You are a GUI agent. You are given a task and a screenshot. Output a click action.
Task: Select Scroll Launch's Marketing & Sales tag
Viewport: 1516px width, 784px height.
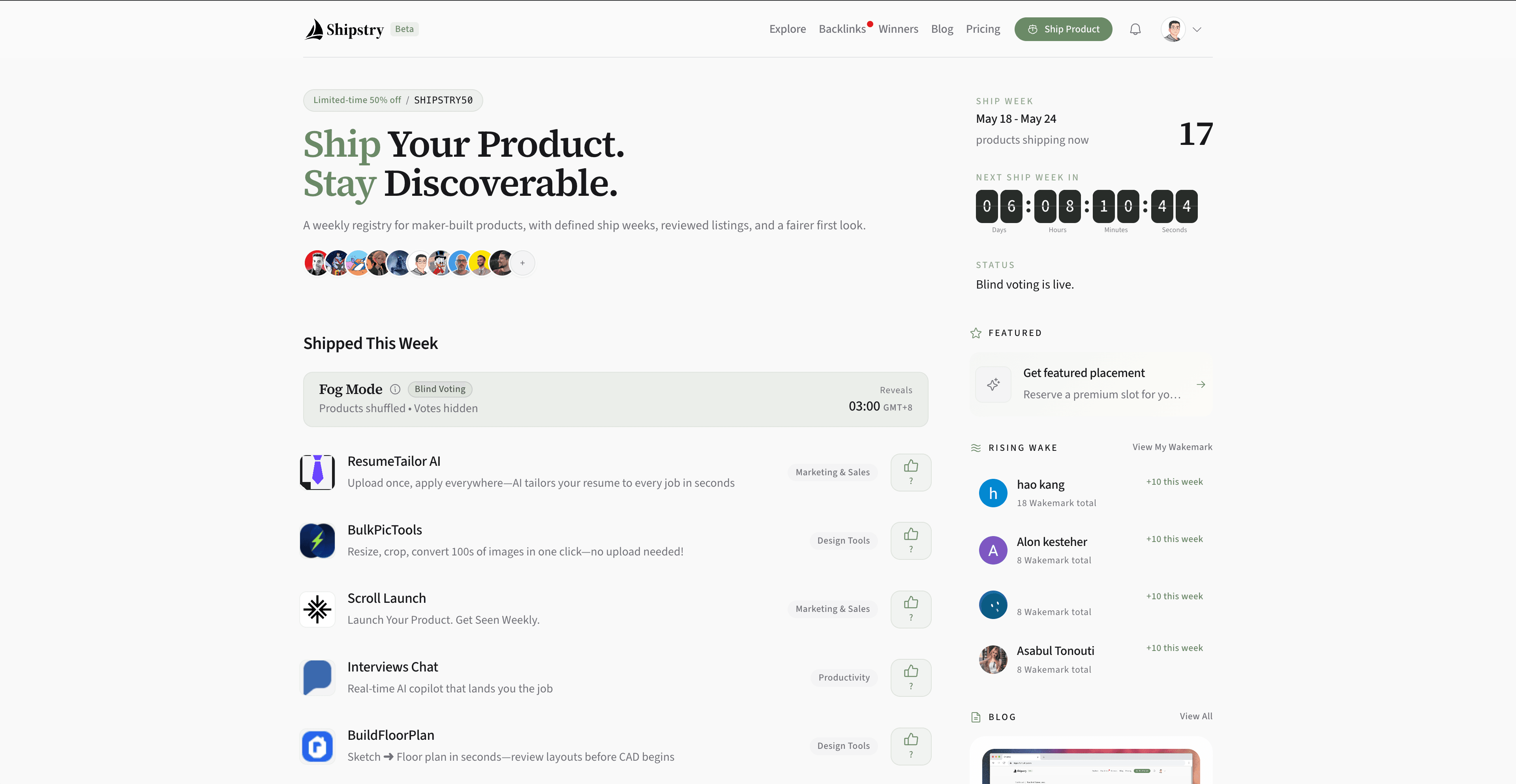tap(832, 609)
